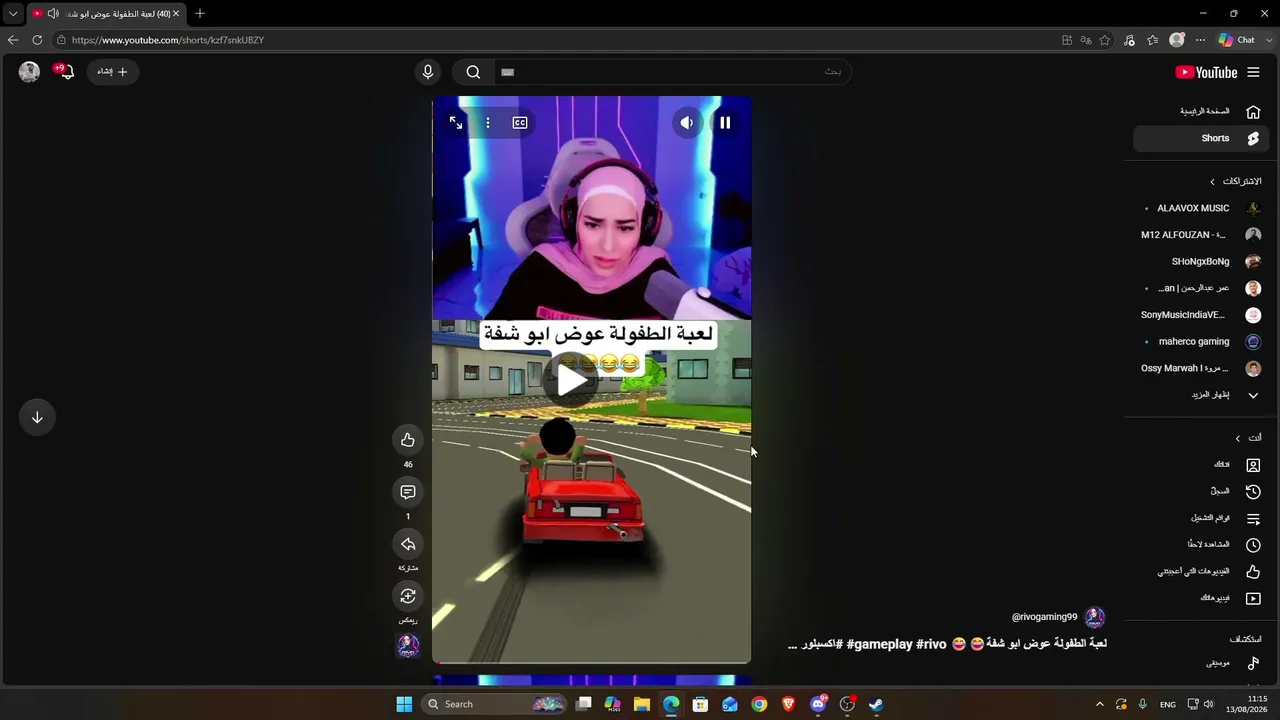Open the browser translate page icon
This screenshot has width=1280, height=720.
click(x=1086, y=40)
